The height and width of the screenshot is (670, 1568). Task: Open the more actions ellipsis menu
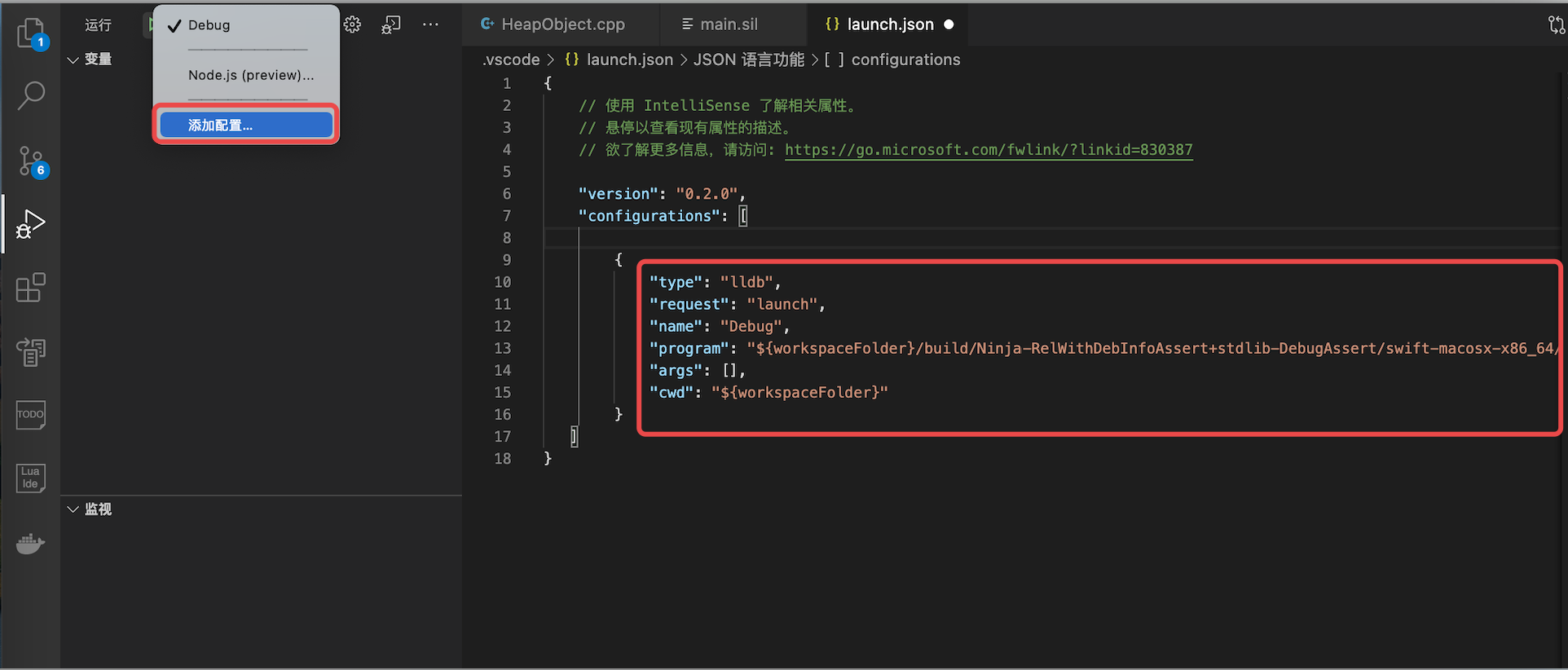pyautogui.click(x=430, y=24)
